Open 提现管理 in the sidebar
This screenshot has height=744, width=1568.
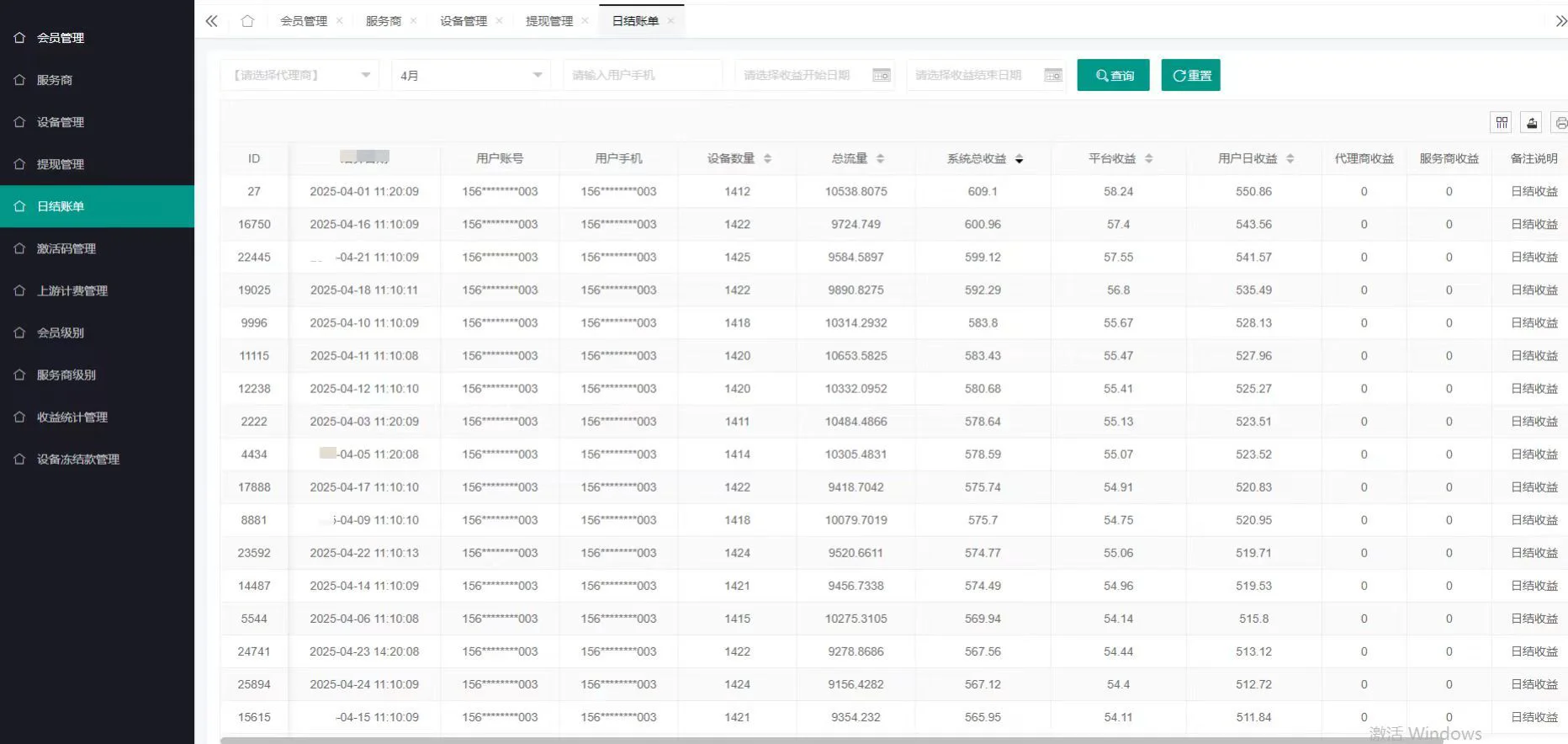coord(97,164)
